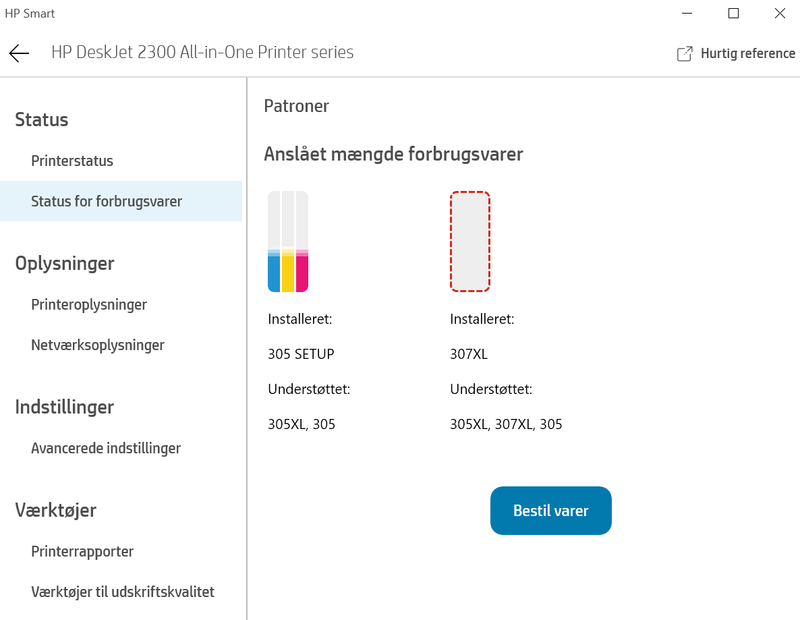This screenshot has height=620, width=800.
Task: Click the Oplysninger section header
Action: point(64,263)
